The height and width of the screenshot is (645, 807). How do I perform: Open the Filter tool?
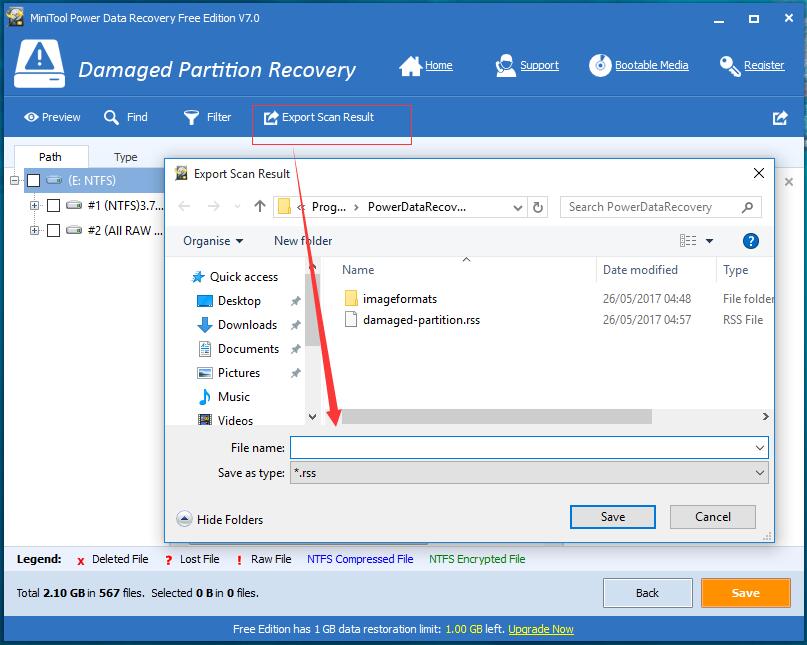207,117
